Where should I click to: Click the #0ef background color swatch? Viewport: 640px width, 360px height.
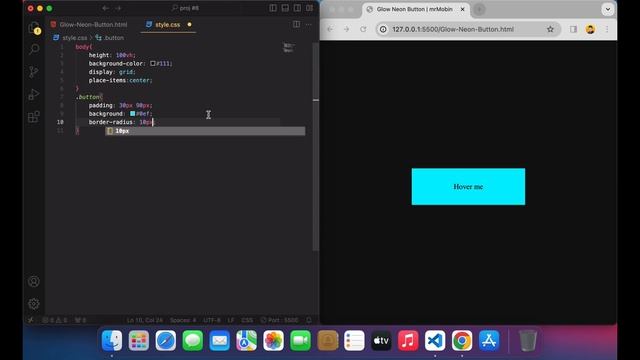tap(133, 114)
